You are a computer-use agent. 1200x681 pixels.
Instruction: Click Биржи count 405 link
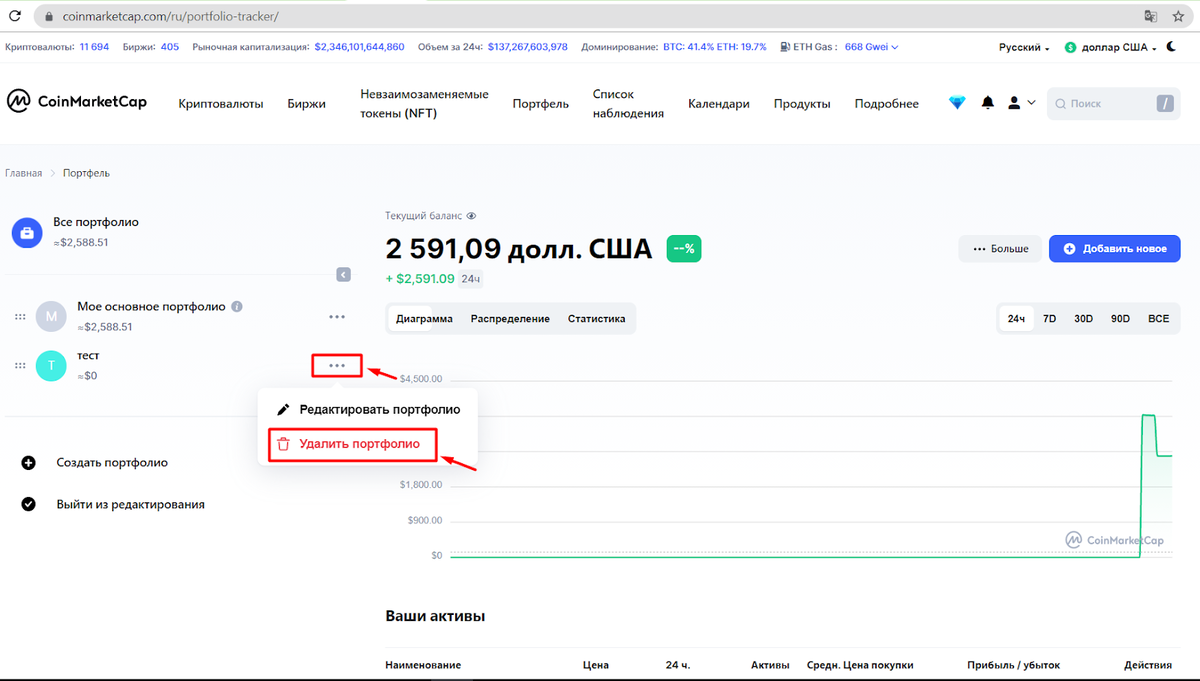tap(170, 47)
